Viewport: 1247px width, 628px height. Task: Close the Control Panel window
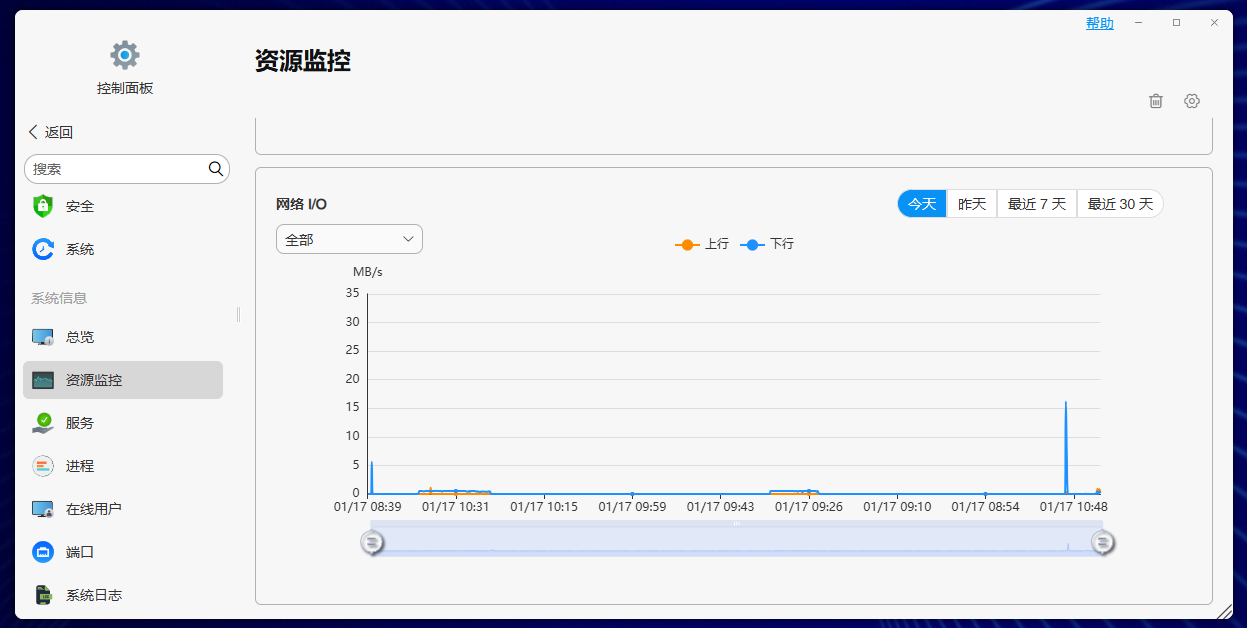1214,23
